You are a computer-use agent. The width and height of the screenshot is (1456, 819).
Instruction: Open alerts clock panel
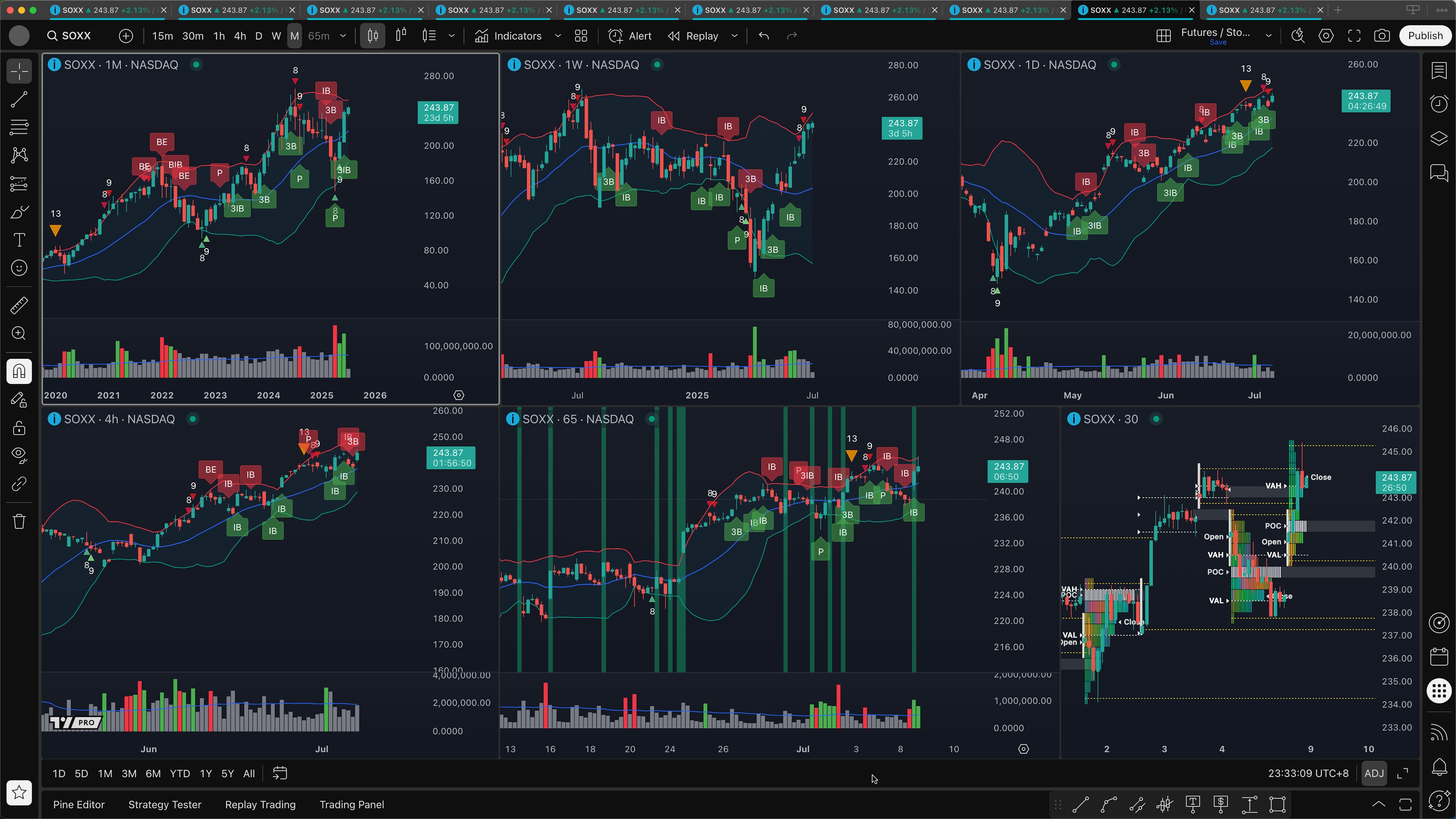[1439, 104]
